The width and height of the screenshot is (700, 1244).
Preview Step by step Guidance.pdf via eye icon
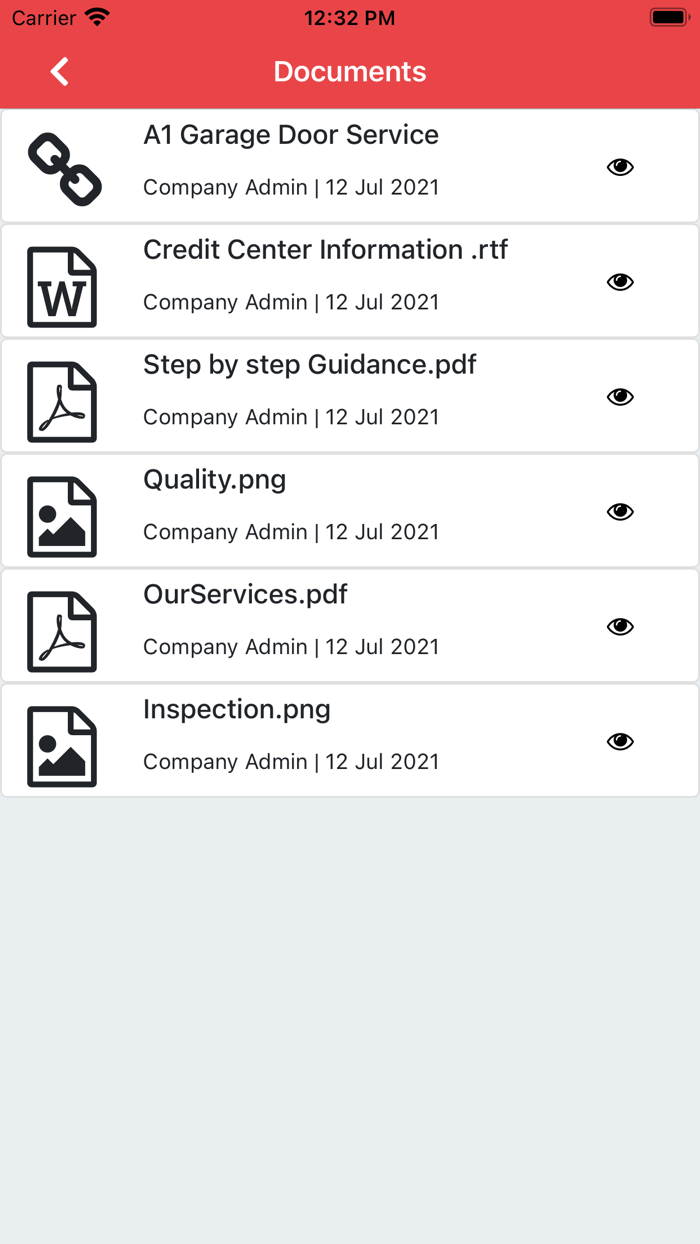(620, 397)
